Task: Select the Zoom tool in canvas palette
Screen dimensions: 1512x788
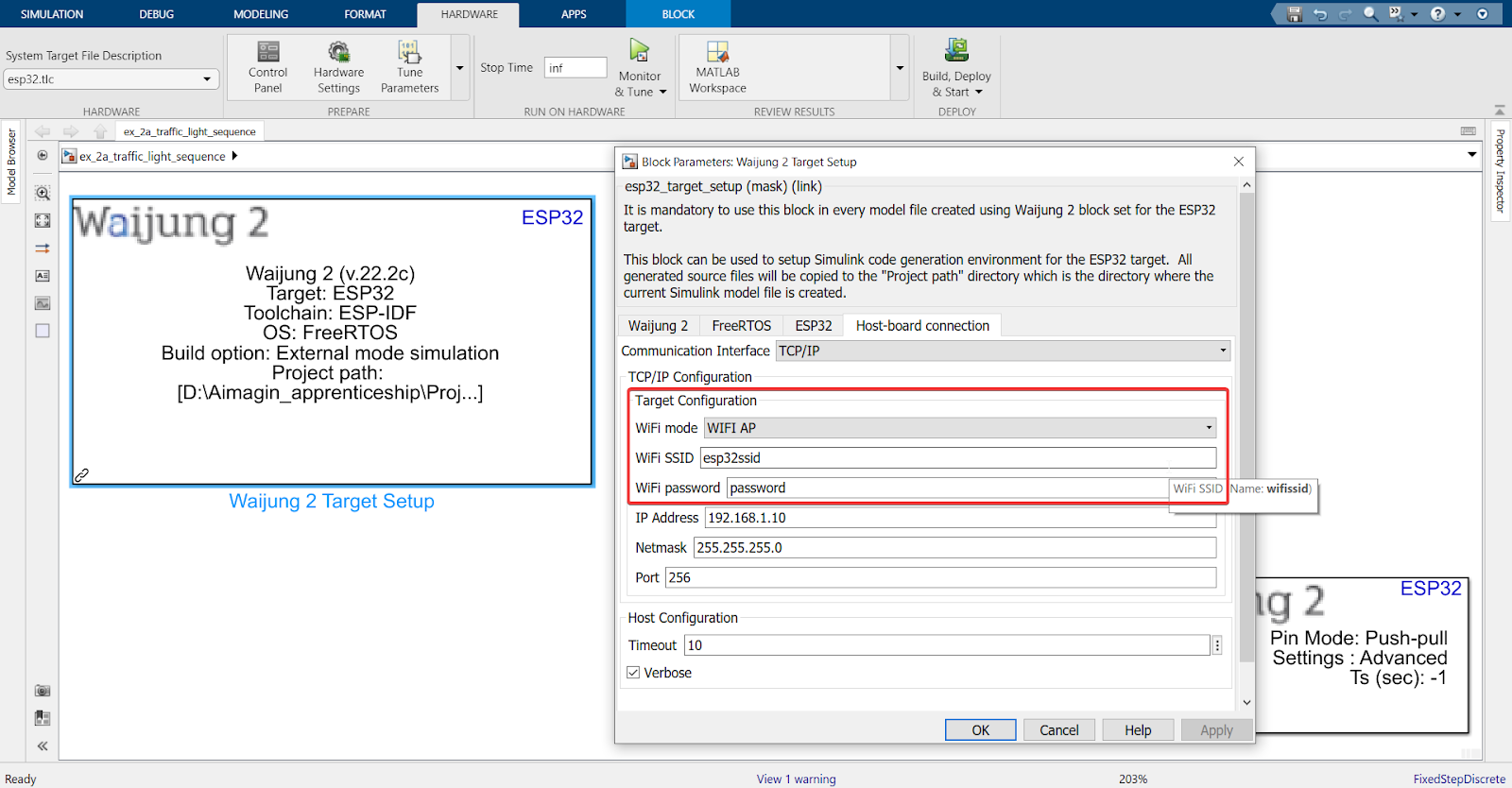Action: [43, 193]
